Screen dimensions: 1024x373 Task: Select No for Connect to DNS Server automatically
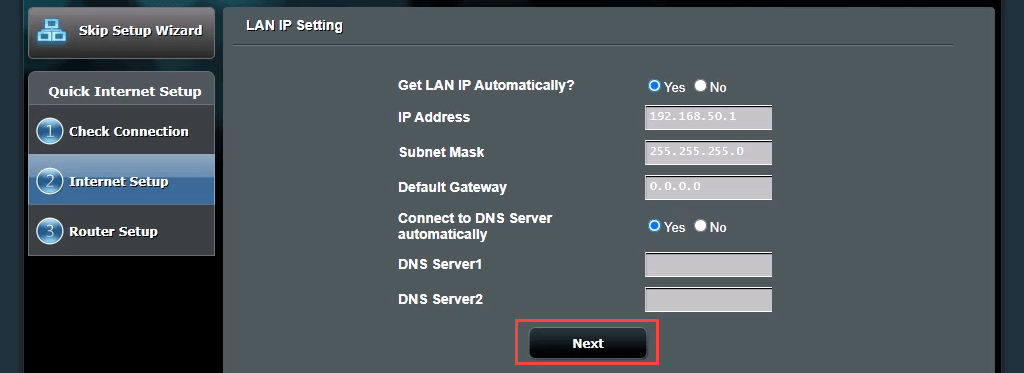click(700, 226)
